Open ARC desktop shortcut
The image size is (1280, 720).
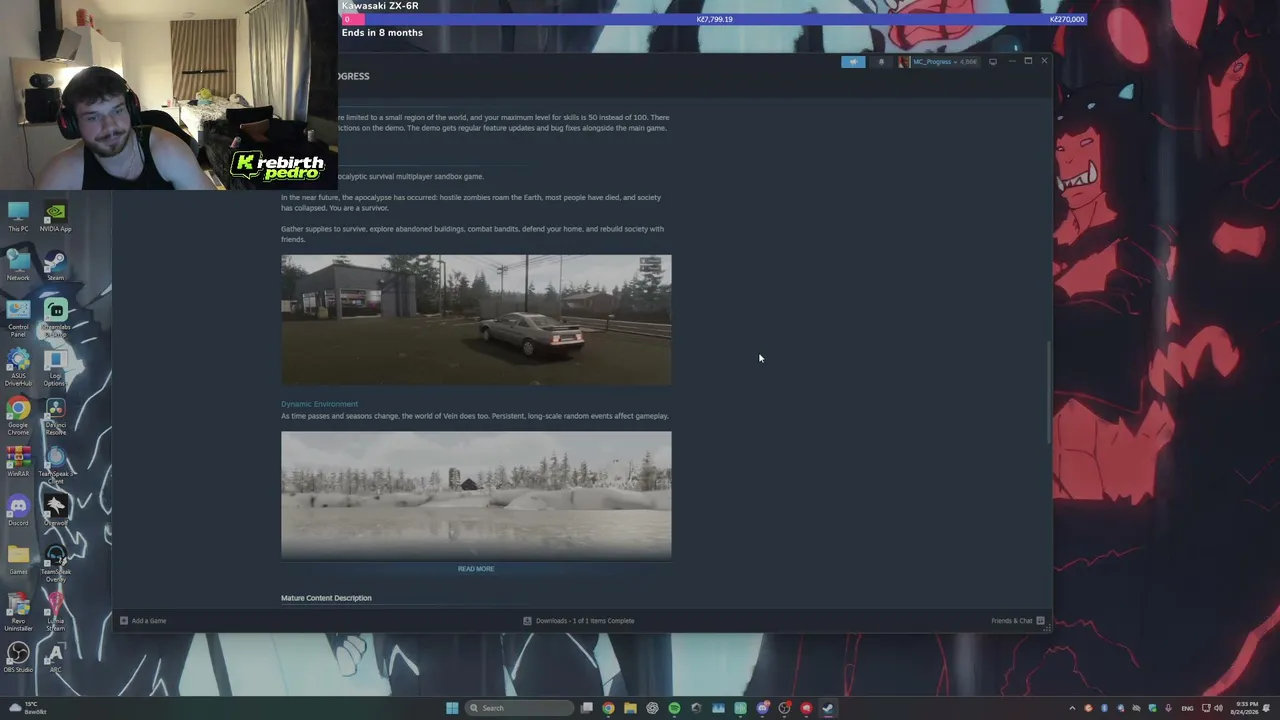coord(55,658)
